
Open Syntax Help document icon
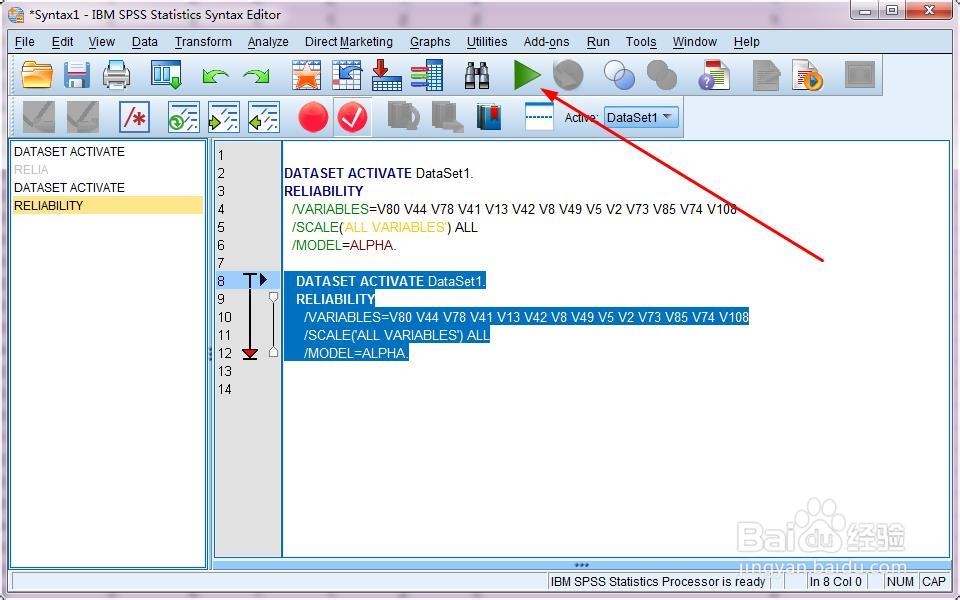pyautogui.click(x=714, y=75)
